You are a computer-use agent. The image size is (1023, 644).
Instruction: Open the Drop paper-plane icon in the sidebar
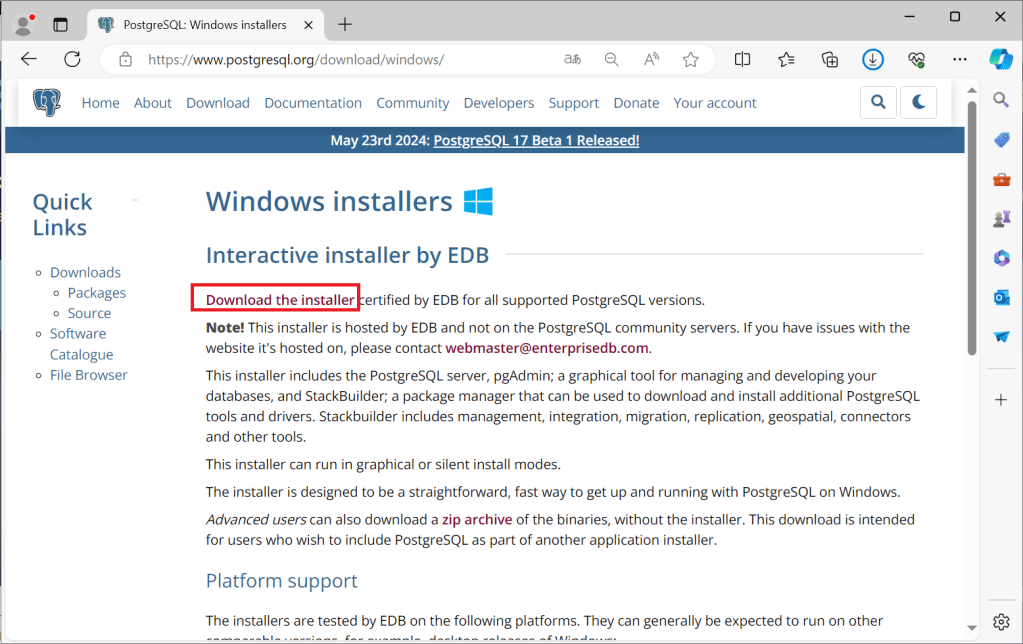1001,336
